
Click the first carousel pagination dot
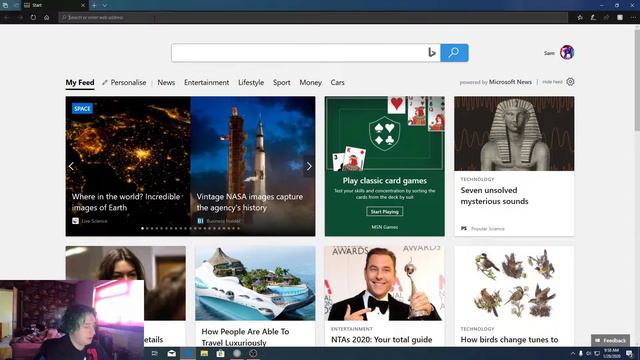click(142, 229)
